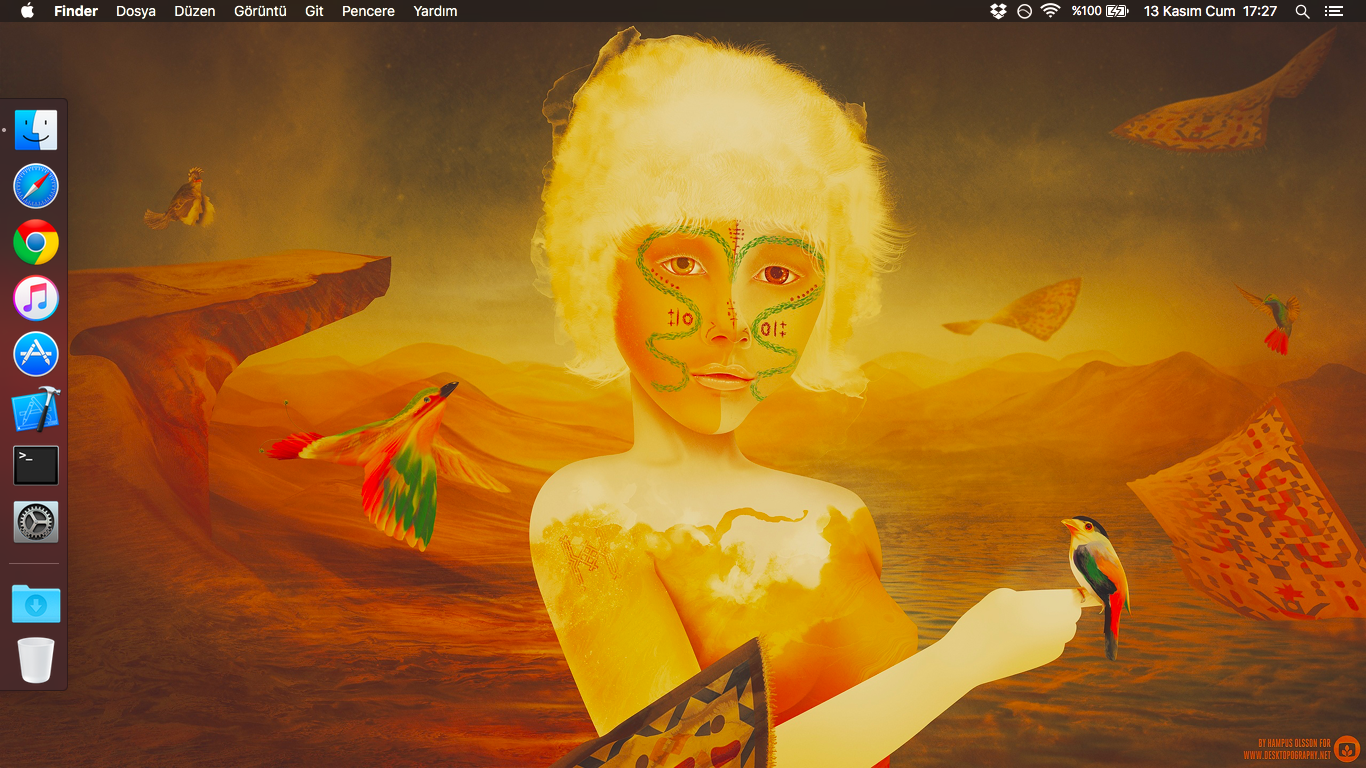
Task: Open Google Chrome in the dock
Action: (36, 242)
